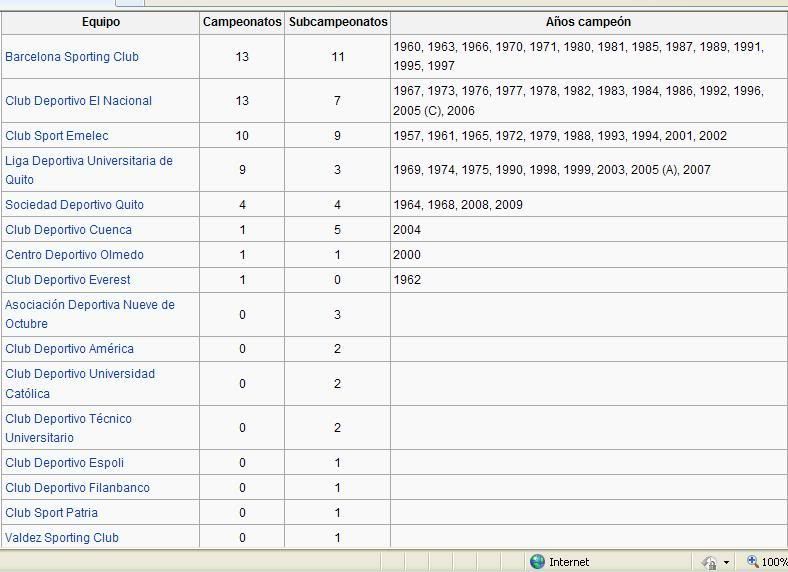Select Emelec's 9 subcampeonatos cell
Screen dimensions: 788x572
pos(338,136)
